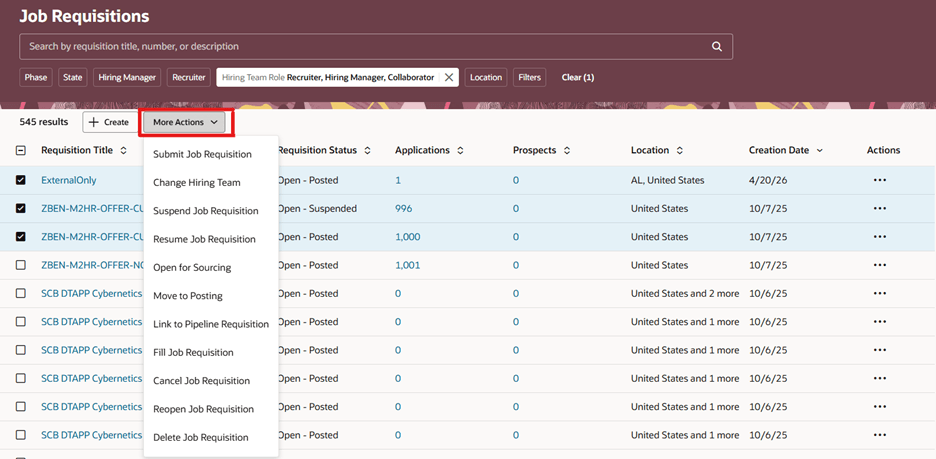
Task: Uncheck checkbox for row with 1,000 applications
Action: (x=20, y=237)
